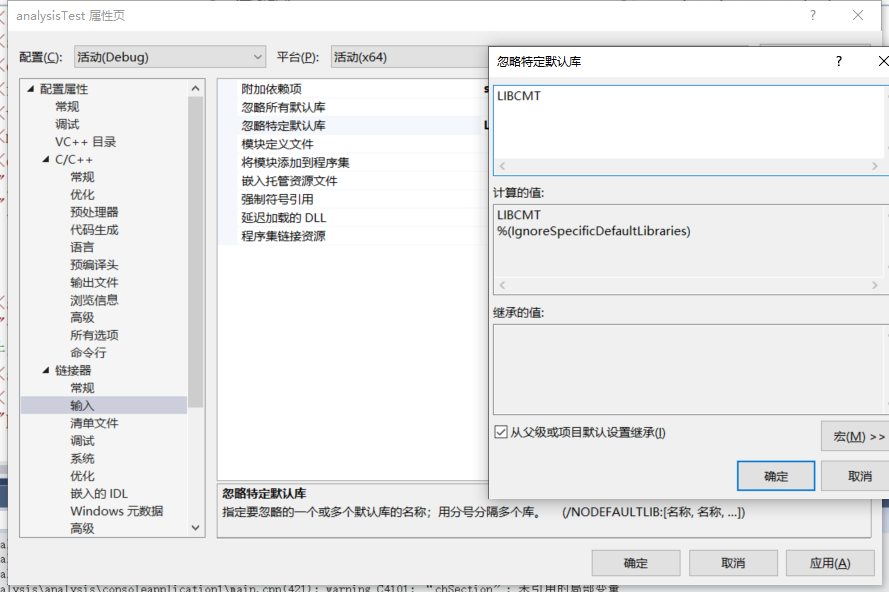
Task: Click the help question mark on 忽略特定默认库 dialog
Action: [x=838, y=61]
